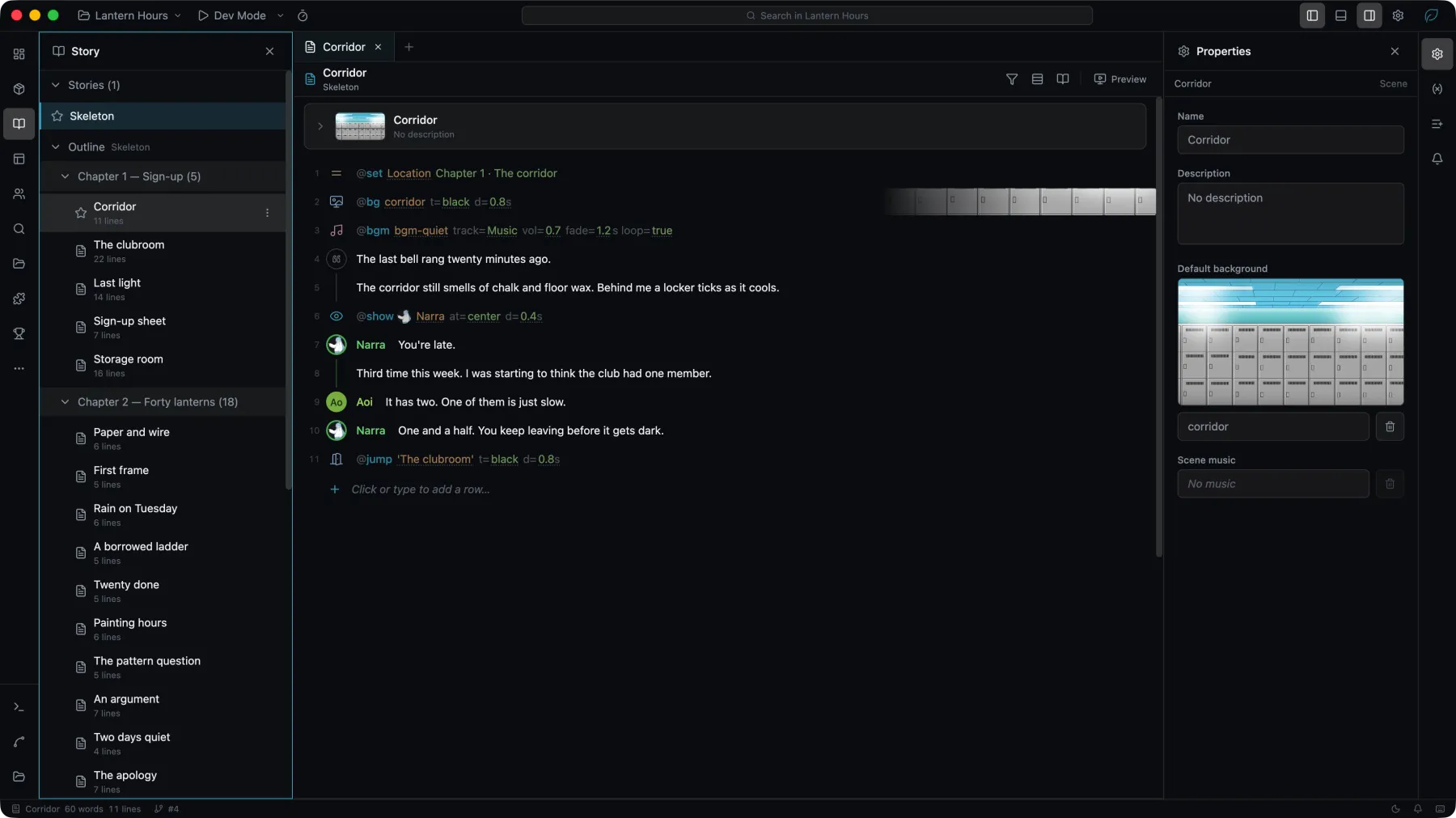Follow 'The clubroom' jump link
This screenshot has height=818, width=1456.
tap(435, 460)
